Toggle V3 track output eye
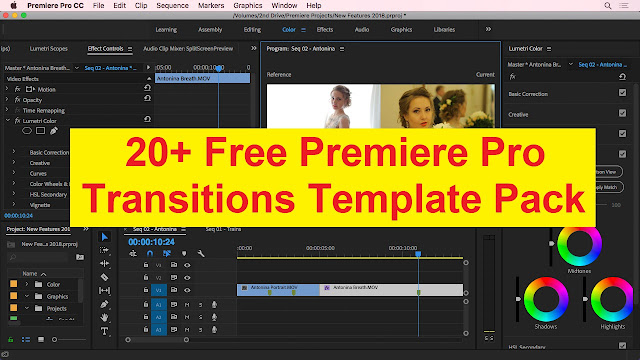Screen dimensions: 640x360 pos(187,265)
